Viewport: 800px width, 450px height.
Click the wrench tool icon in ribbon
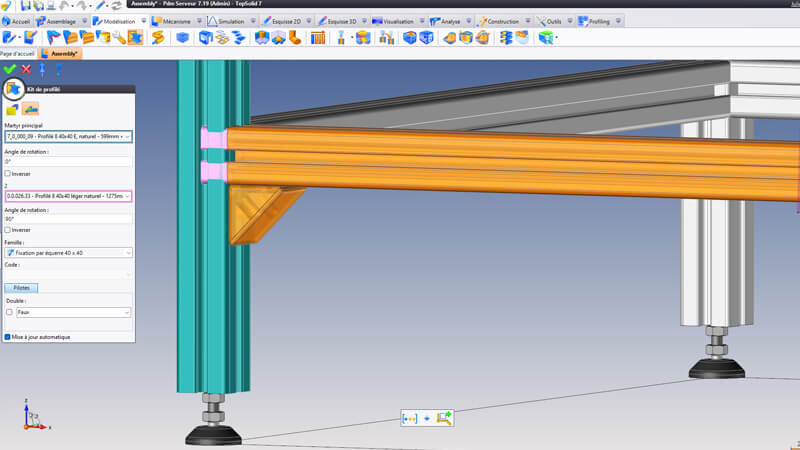click(x=119, y=38)
